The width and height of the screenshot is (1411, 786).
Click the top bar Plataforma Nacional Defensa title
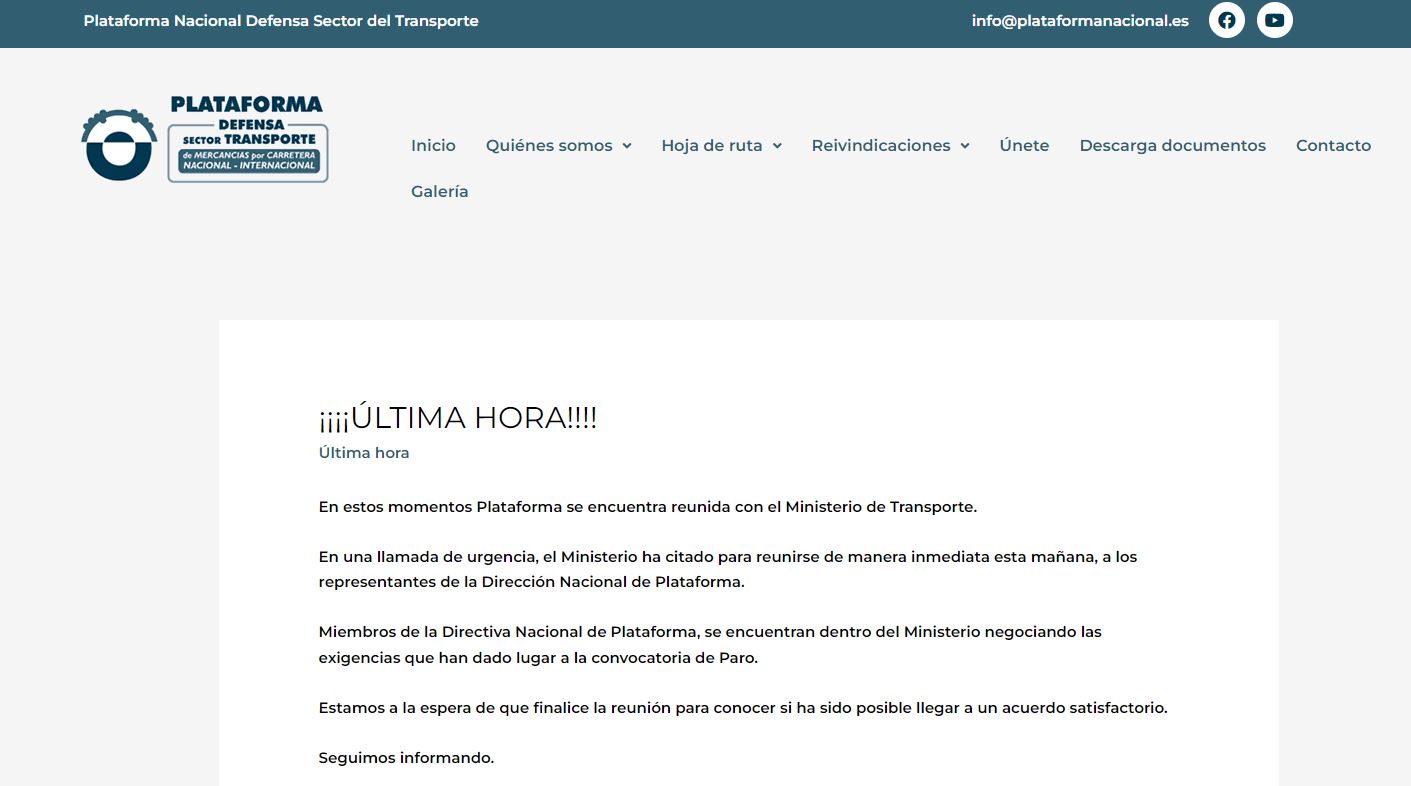[281, 20]
